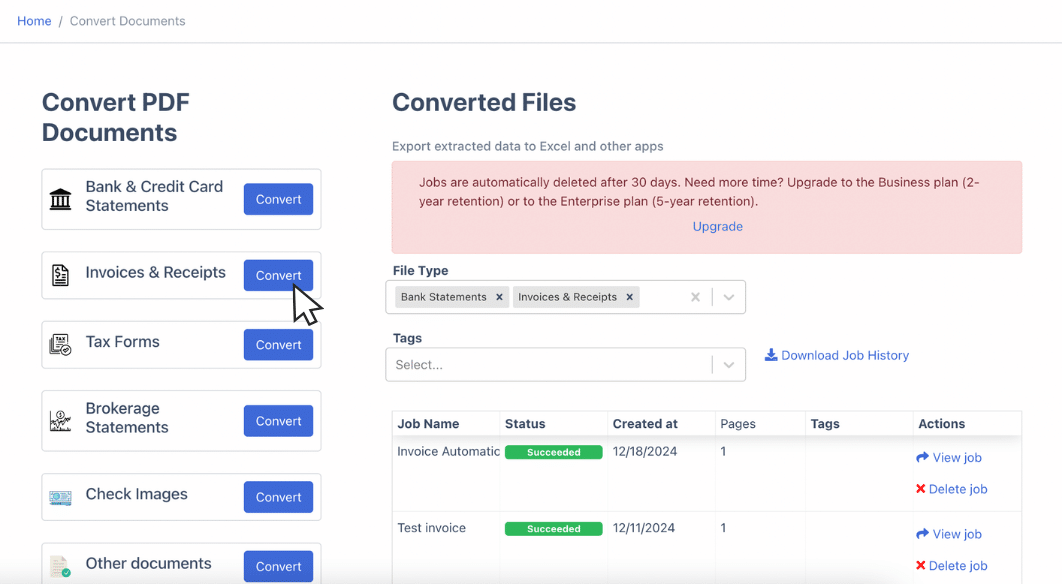Image resolution: width=1062 pixels, height=584 pixels.
Task: Convert Check Images
Action: (278, 497)
